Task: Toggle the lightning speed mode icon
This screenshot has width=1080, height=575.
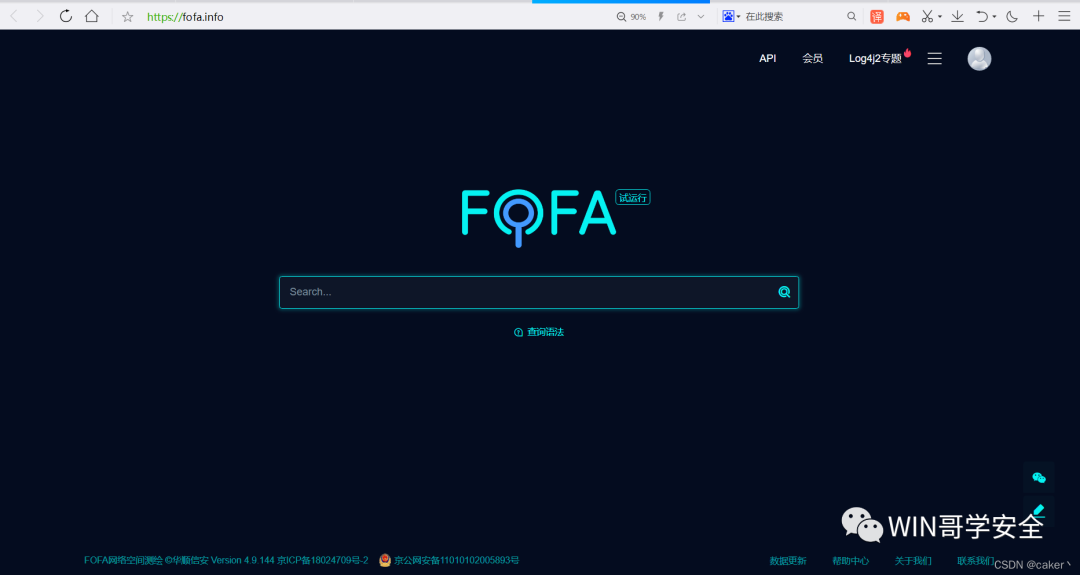Action: (x=661, y=17)
